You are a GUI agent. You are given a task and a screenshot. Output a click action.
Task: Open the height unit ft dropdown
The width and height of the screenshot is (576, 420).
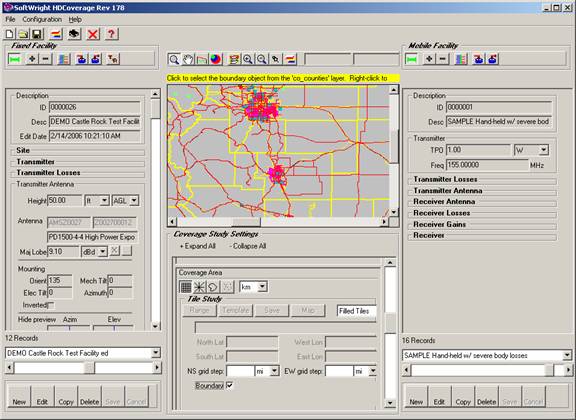[104, 201]
